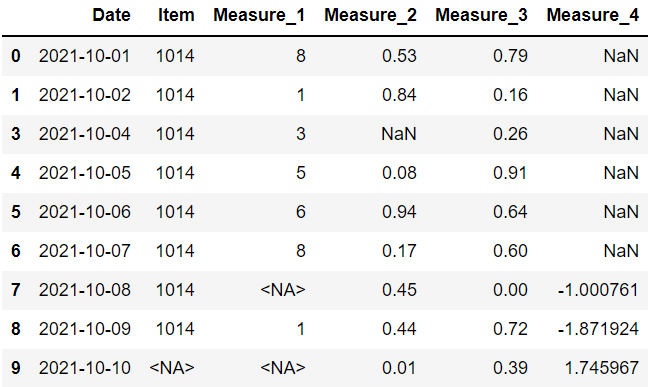Click row index 9
Image resolution: width=654 pixels, height=387 pixels.
pyautogui.click(x=16, y=368)
